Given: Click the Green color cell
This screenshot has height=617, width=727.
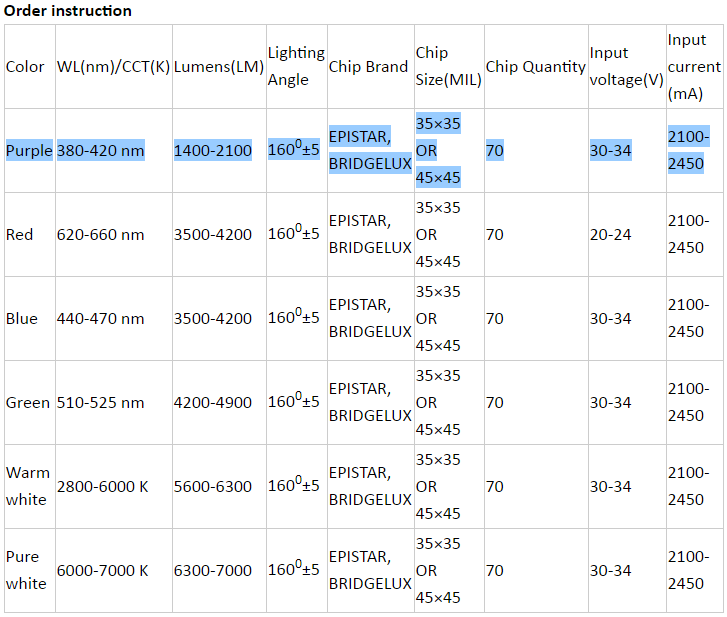Looking at the screenshot, I should point(28,403).
